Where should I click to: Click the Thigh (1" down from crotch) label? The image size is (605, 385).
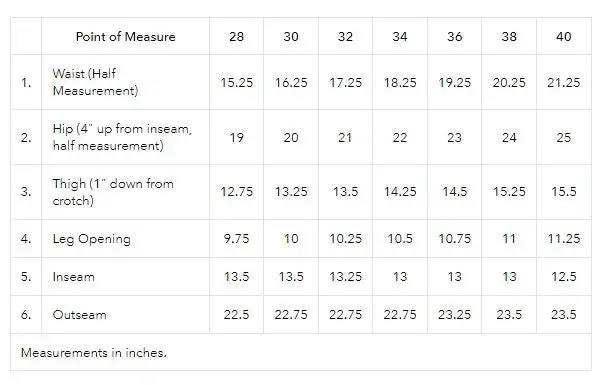coord(113,192)
